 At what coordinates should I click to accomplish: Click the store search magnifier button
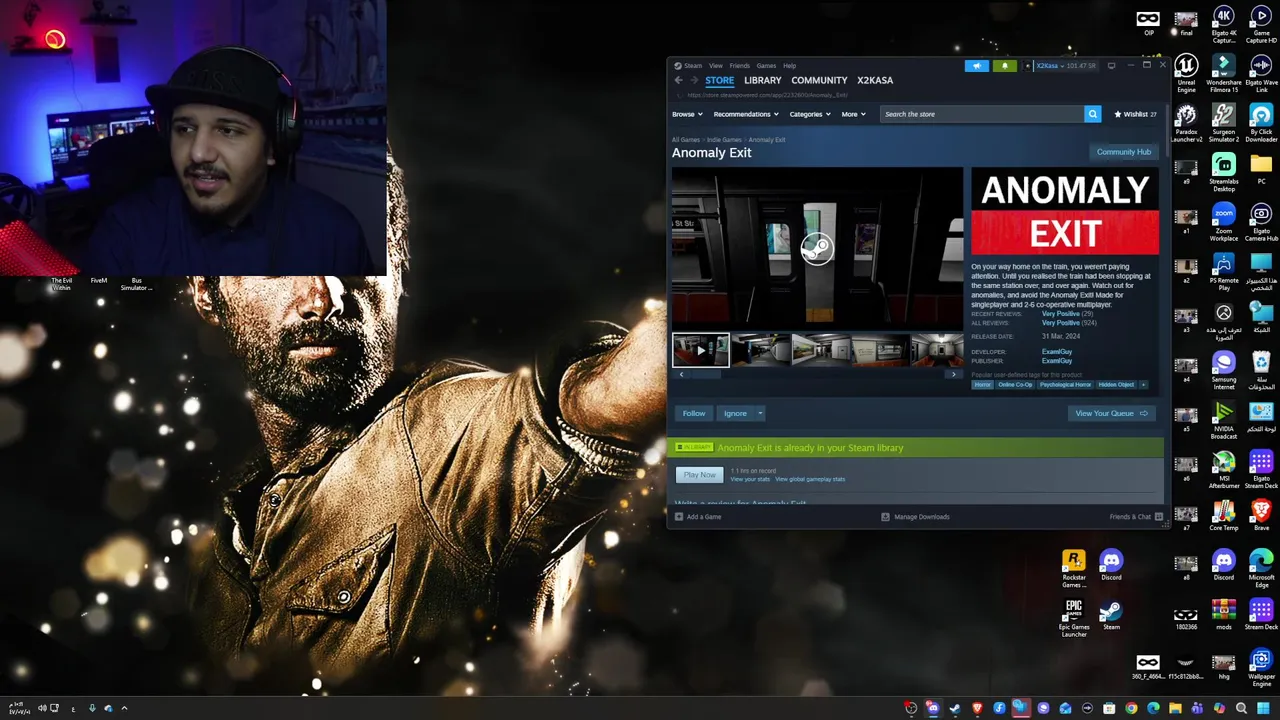tap(1092, 114)
